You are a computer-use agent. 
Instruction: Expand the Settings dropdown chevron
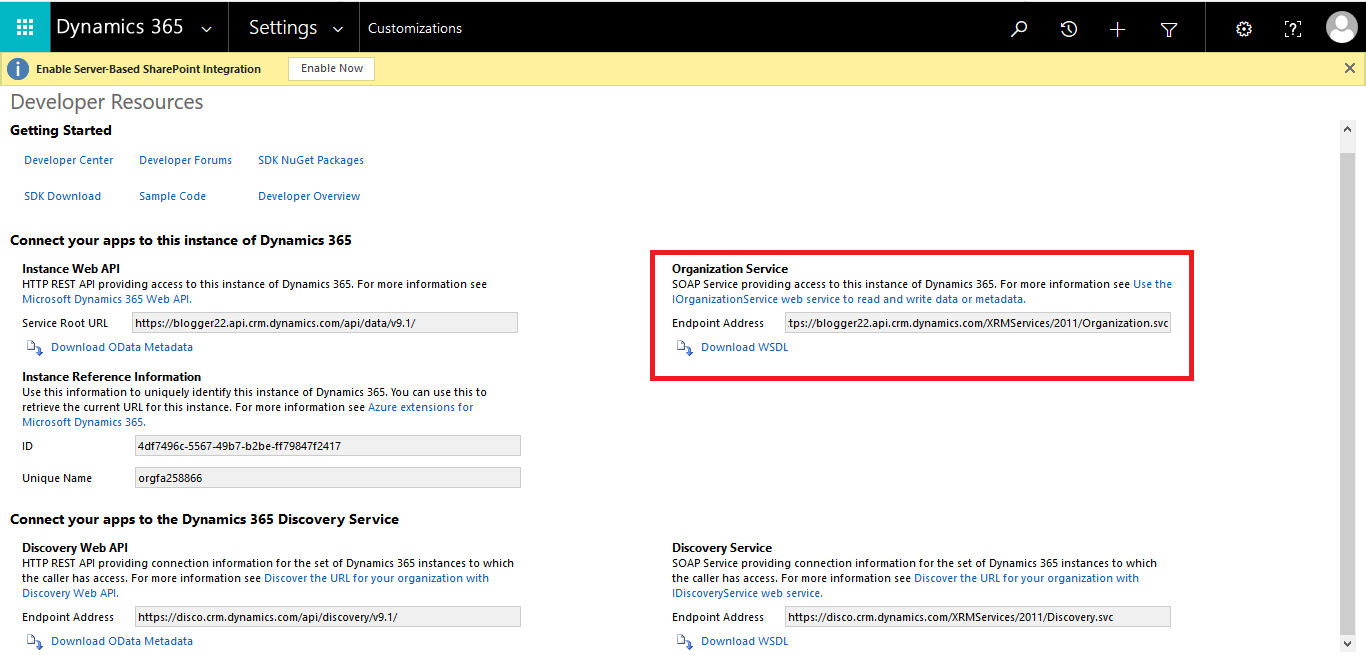tap(338, 29)
